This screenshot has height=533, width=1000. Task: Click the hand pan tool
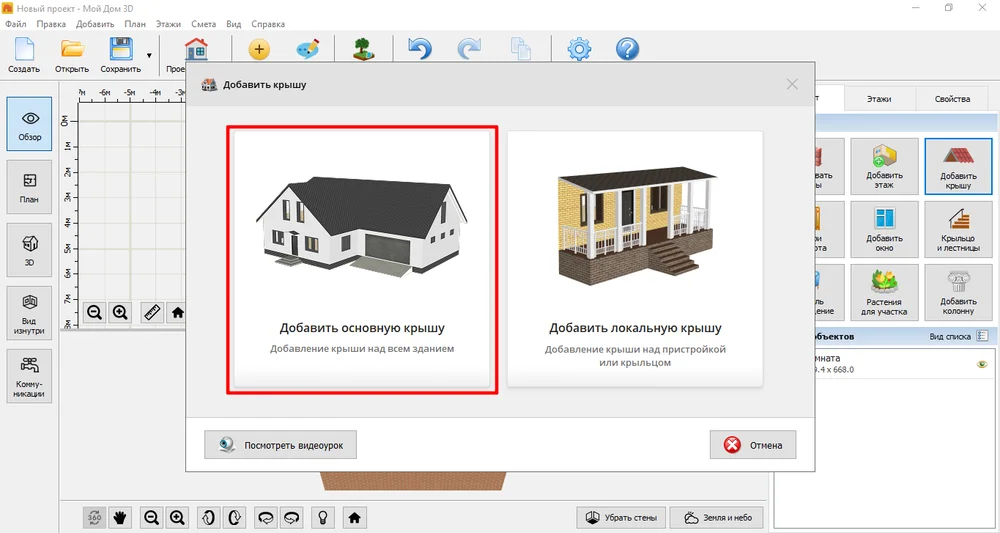pyautogui.click(x=119, y=517)
